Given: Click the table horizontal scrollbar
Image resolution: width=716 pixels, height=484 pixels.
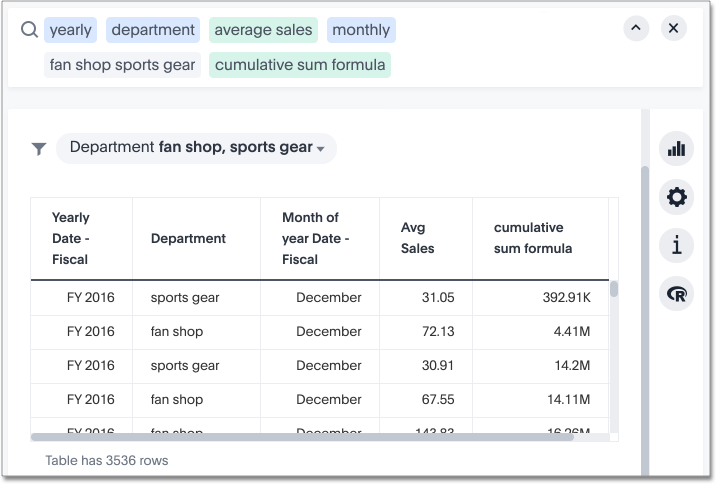Looking at the screenshot, I should point(302,436).
